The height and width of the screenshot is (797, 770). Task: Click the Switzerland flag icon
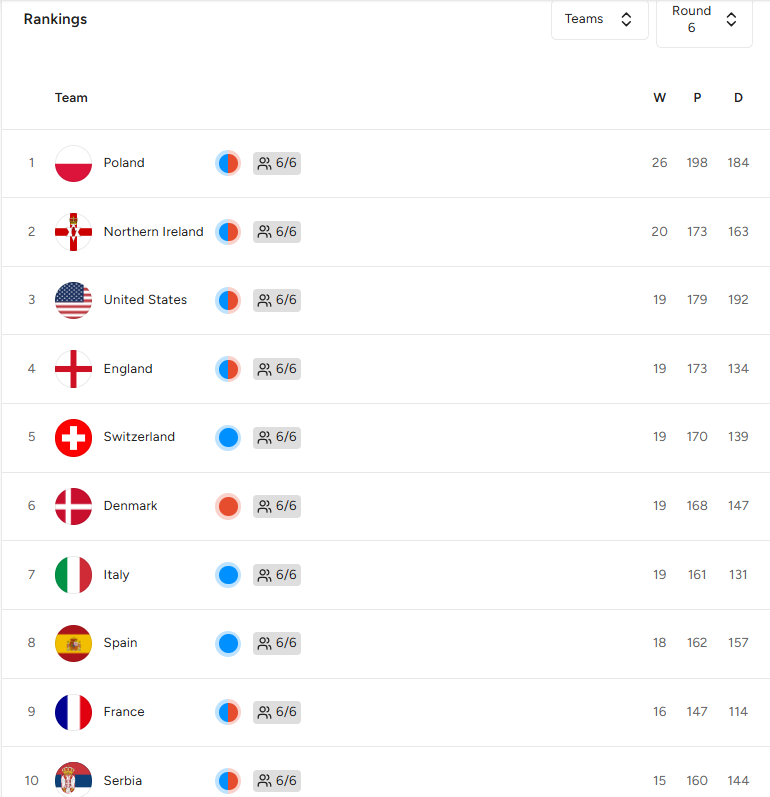pos(73,438)
